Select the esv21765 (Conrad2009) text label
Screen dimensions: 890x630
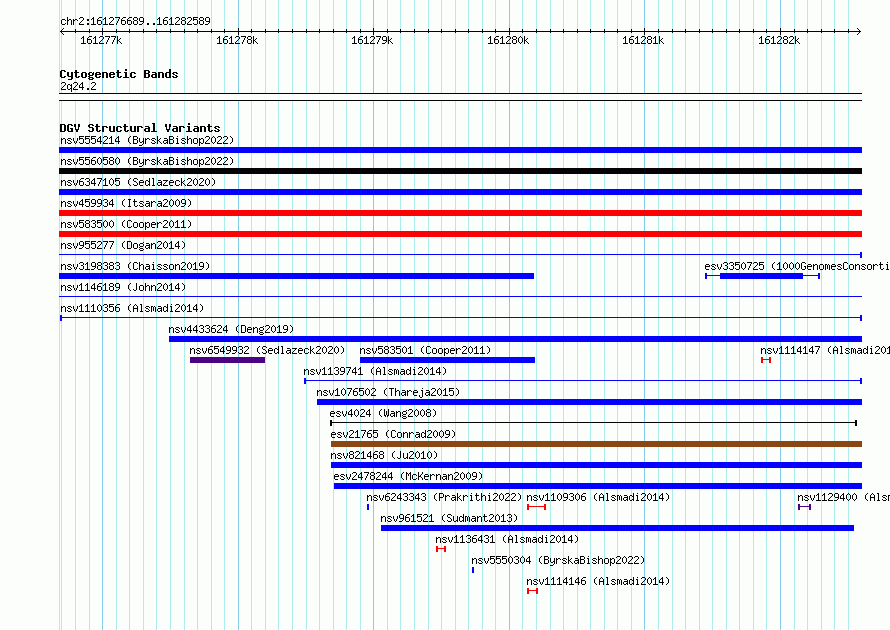tap(393, 434)
